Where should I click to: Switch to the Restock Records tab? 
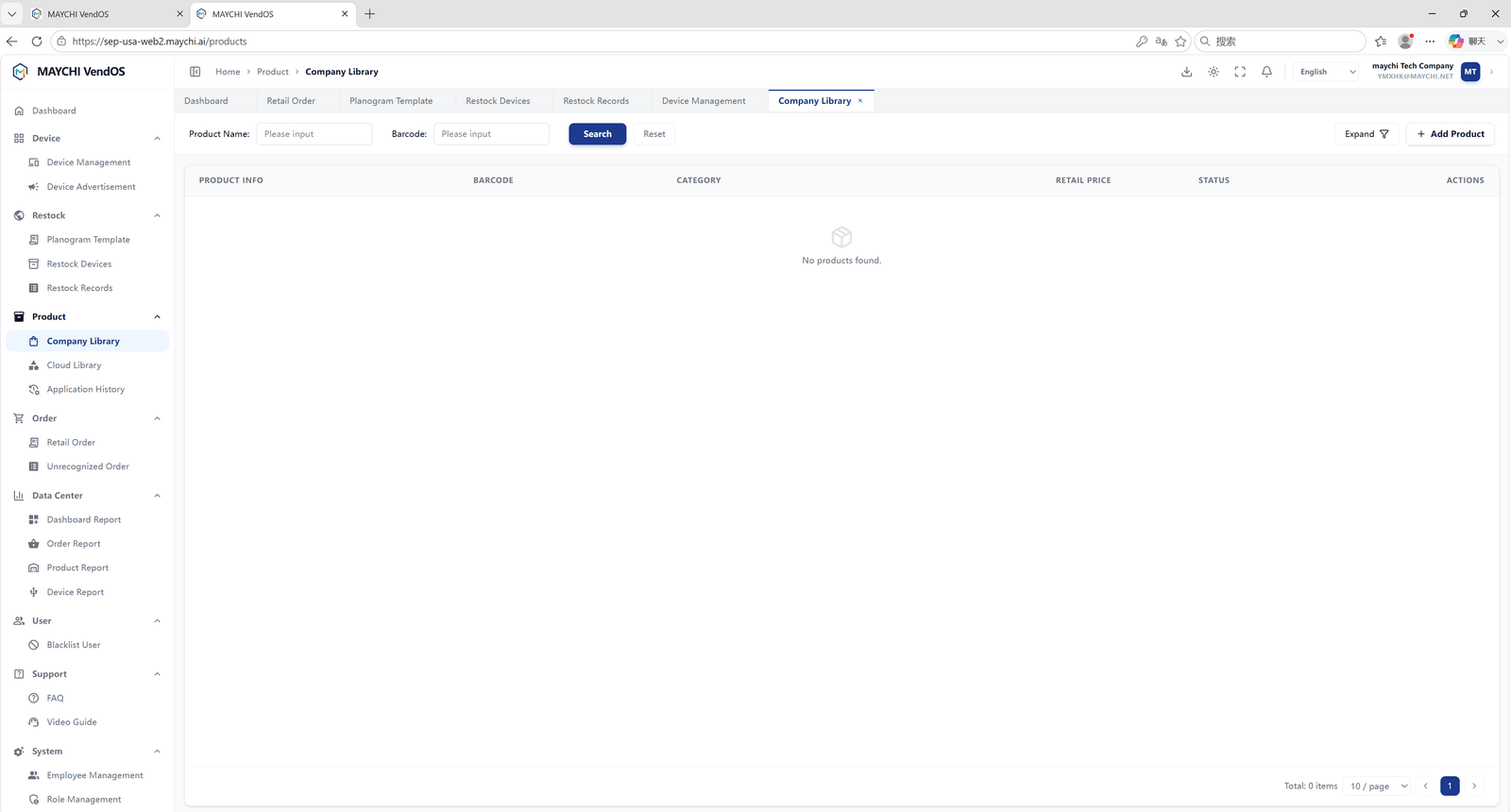(596, 101)
